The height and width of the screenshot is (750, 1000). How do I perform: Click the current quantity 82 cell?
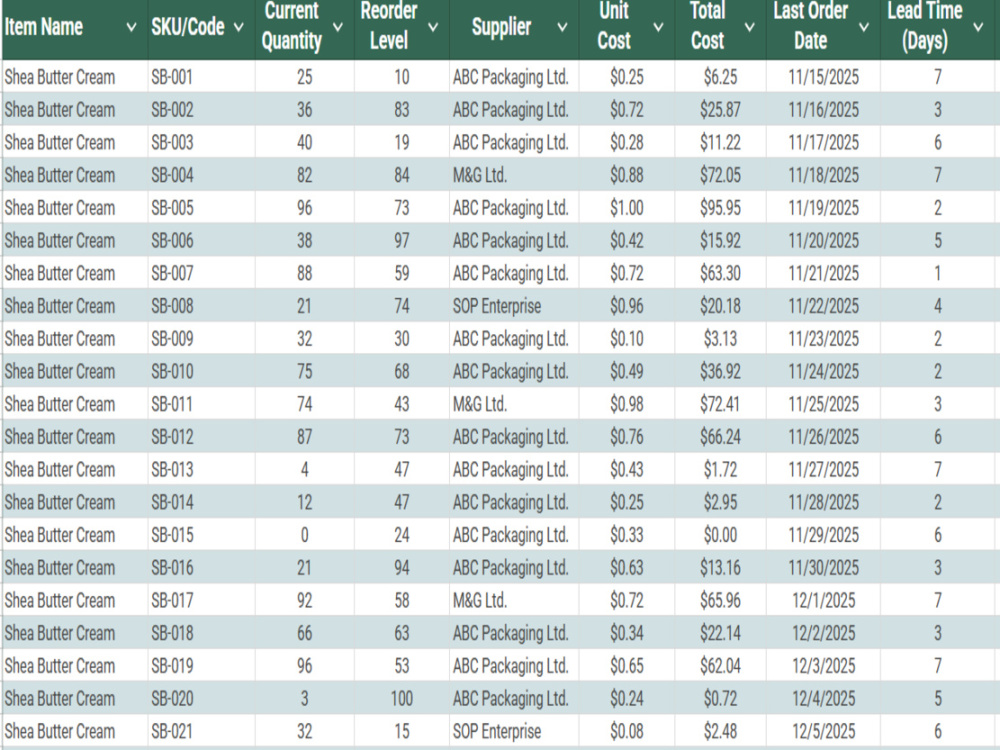coord(305,175)
